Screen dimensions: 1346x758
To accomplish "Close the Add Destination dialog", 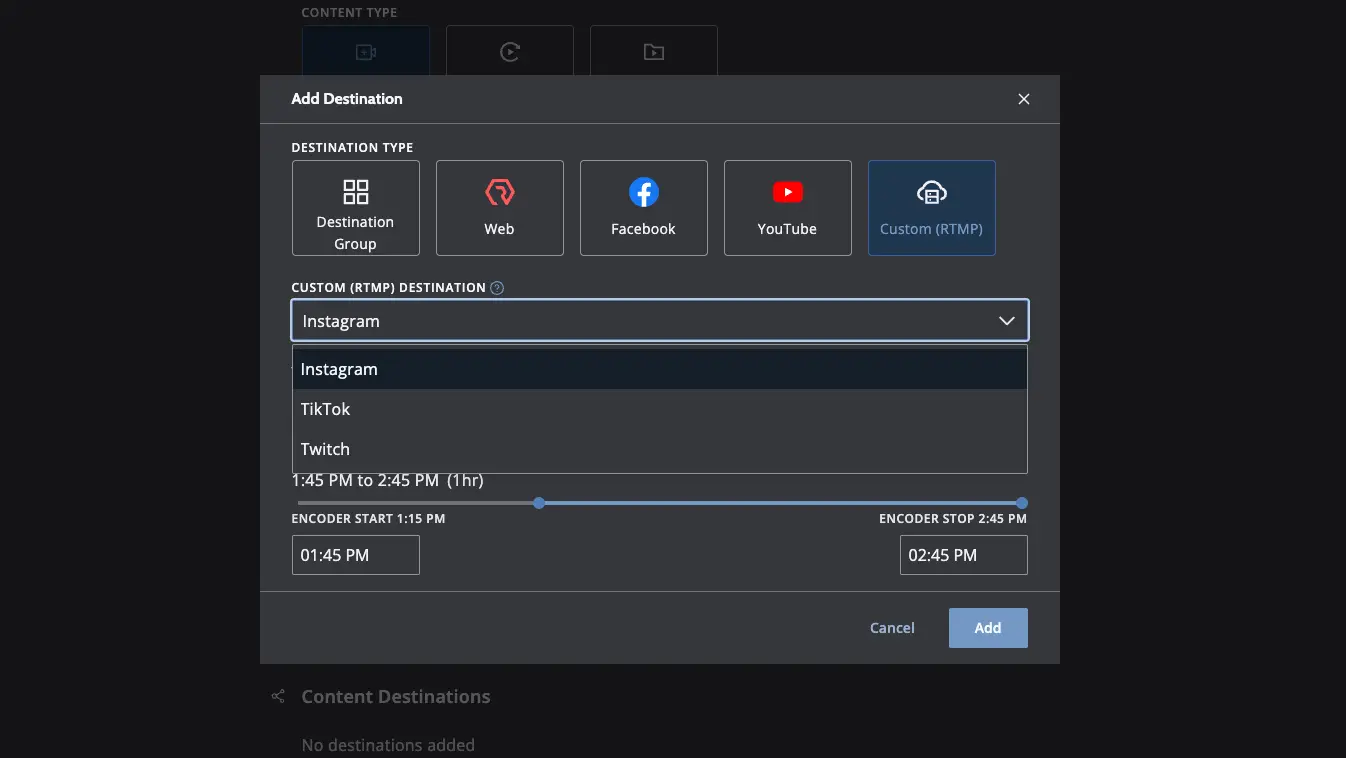I will 1023,99.
